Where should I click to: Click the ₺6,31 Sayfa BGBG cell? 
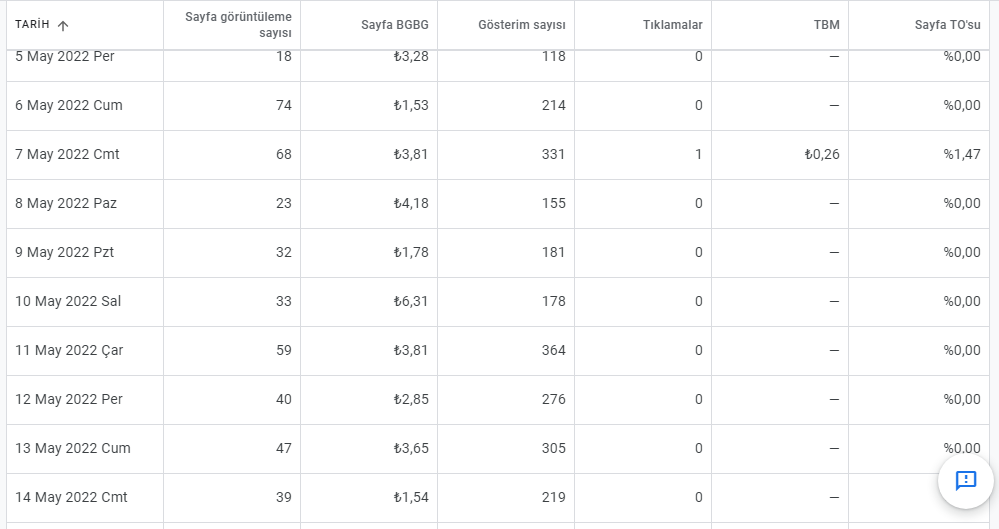point(411,301)
